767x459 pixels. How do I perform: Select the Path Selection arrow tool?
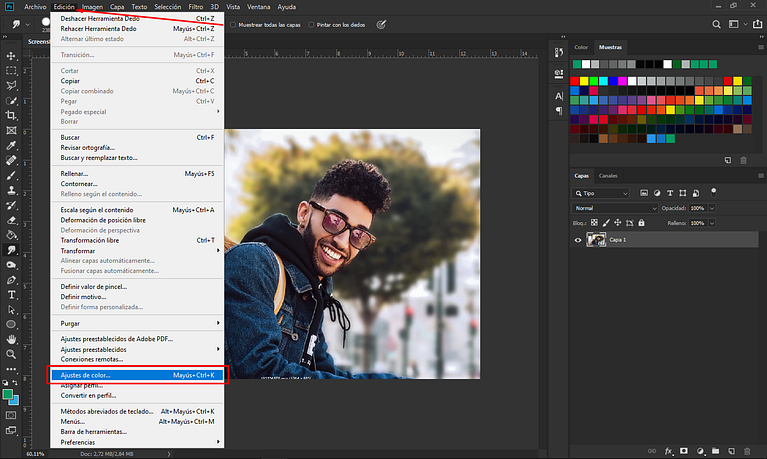(x=11, y=310)
